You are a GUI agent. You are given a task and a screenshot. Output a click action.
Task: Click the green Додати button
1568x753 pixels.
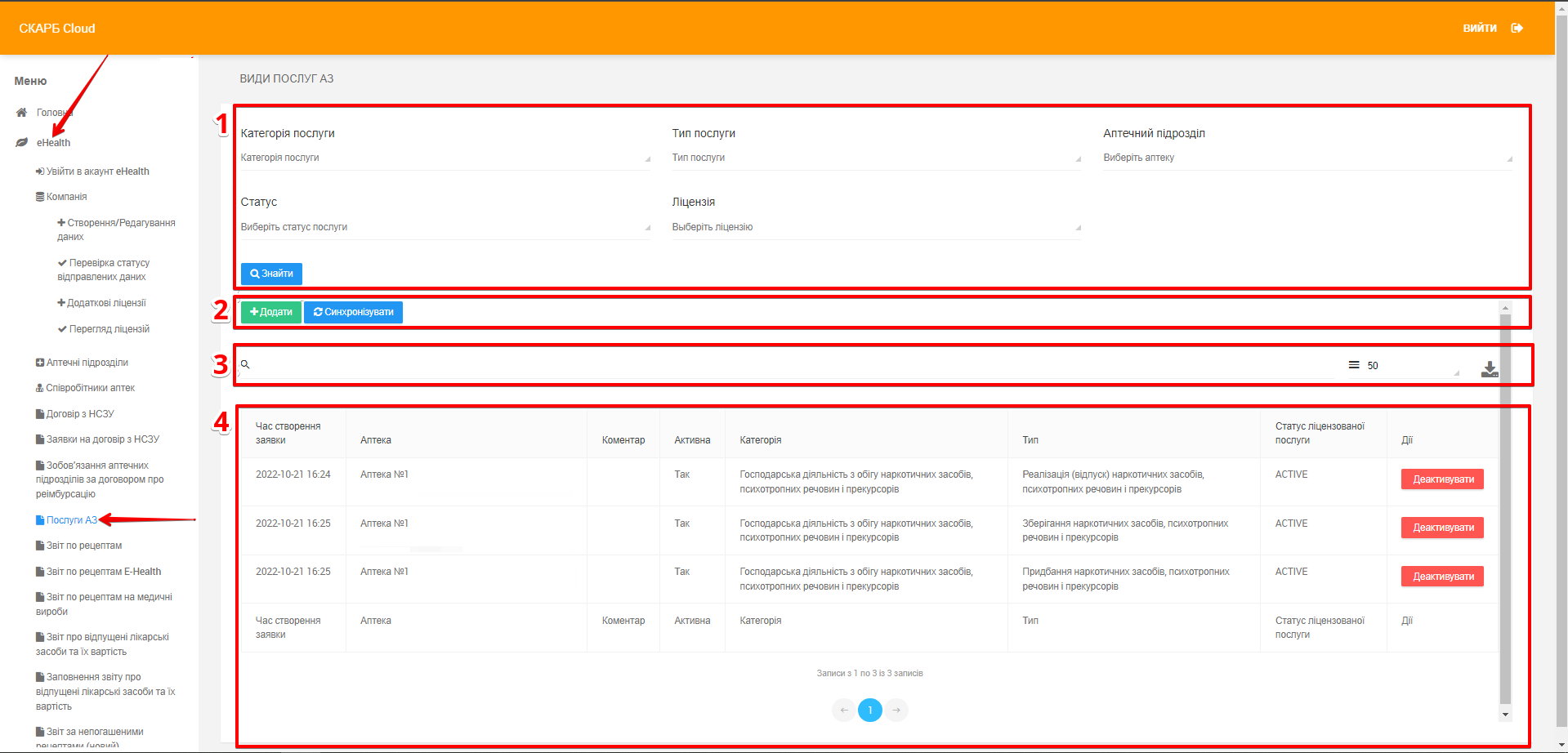271,312
